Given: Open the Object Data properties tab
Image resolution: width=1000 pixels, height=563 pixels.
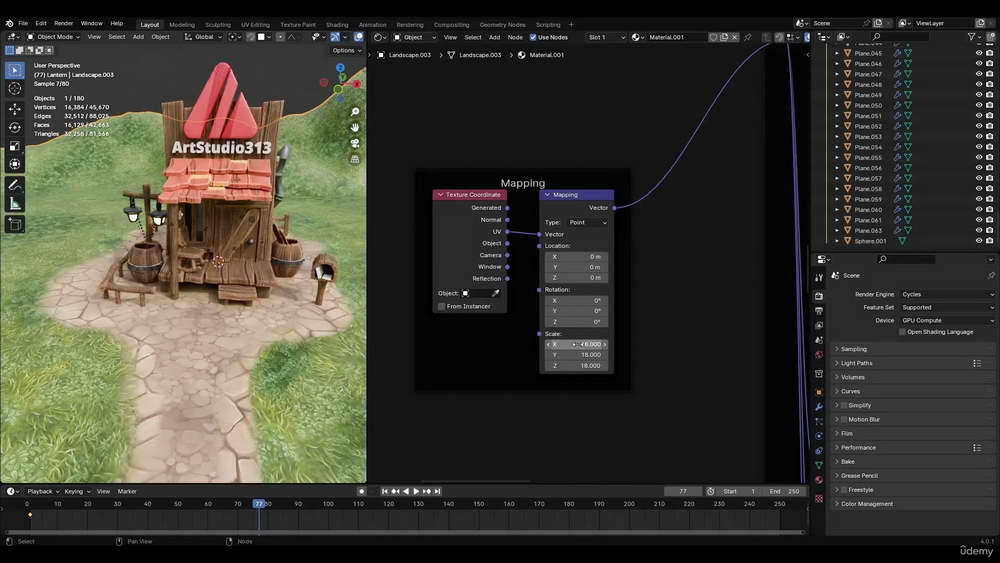Looking at the screenshot, I should pyautogui.click(x=819, y=465).
